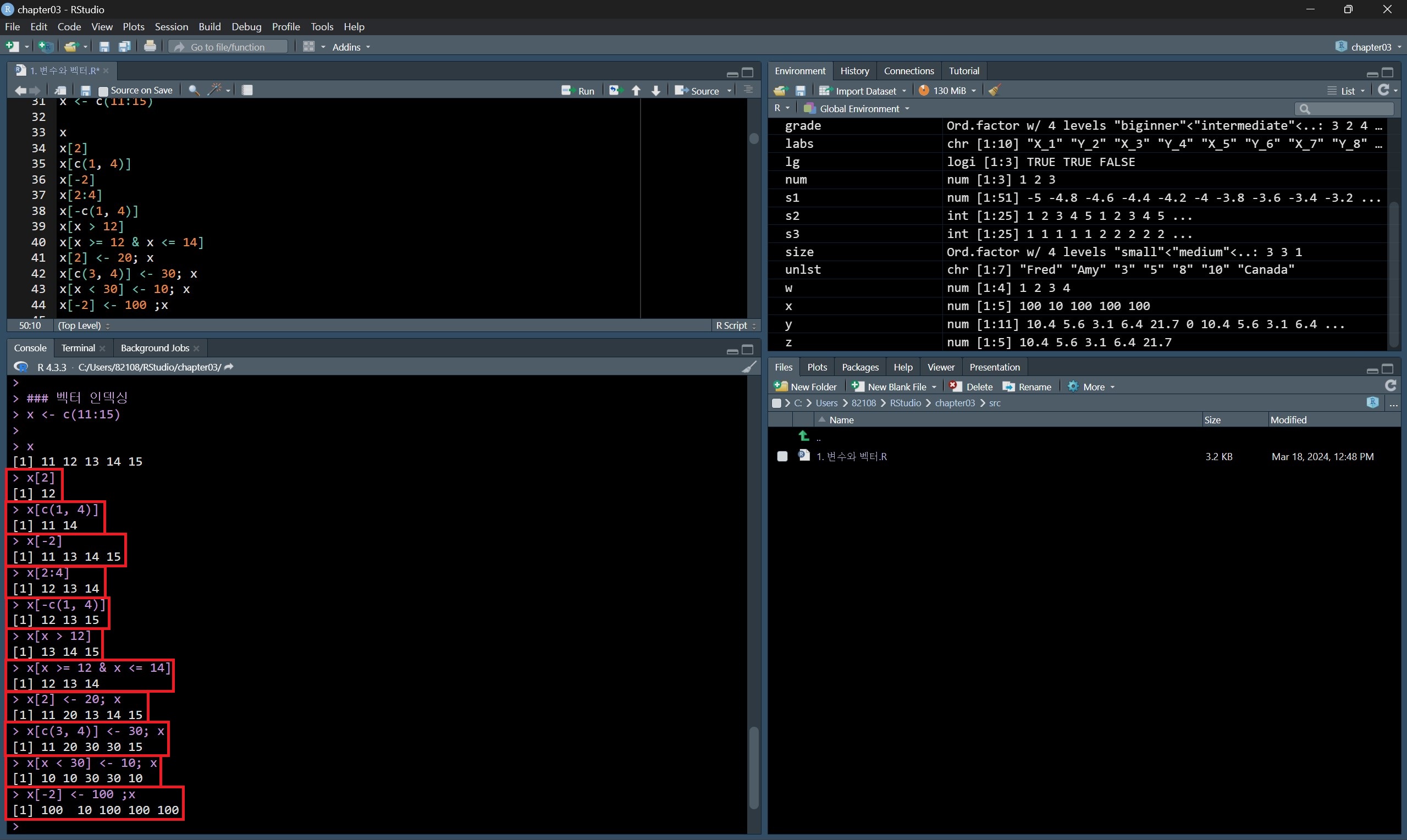Click the Run button in the editor
The height and width of the screenshot is (840, 1407).
tap(578, 91)
